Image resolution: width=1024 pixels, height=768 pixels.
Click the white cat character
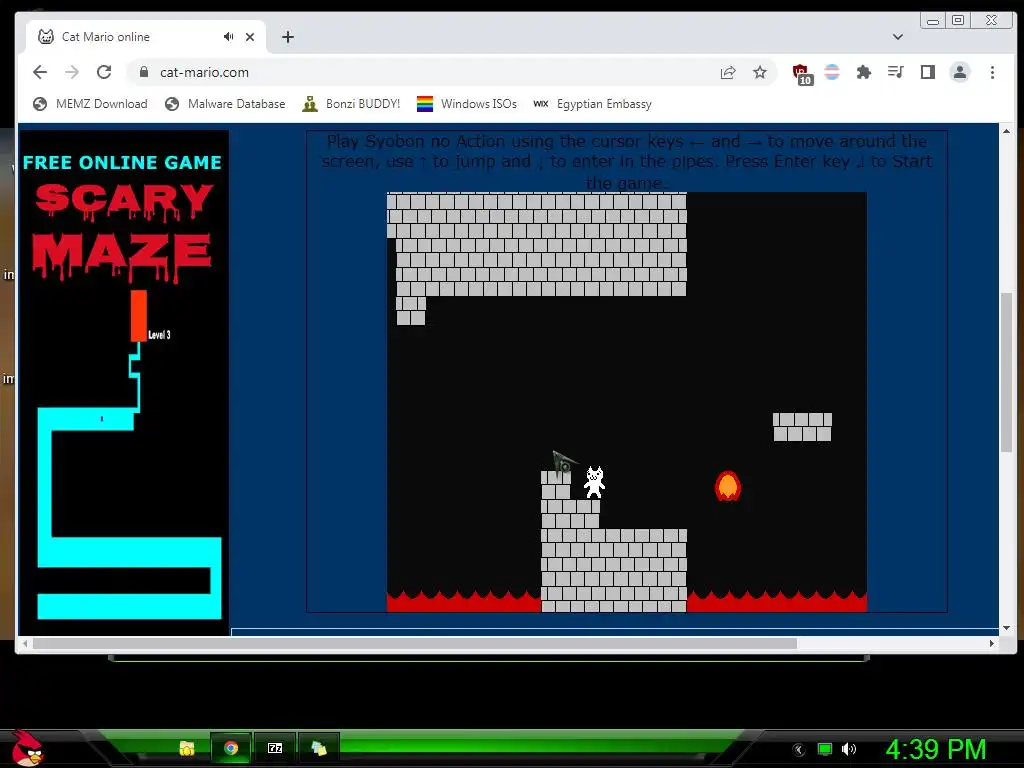click(594, 482)
